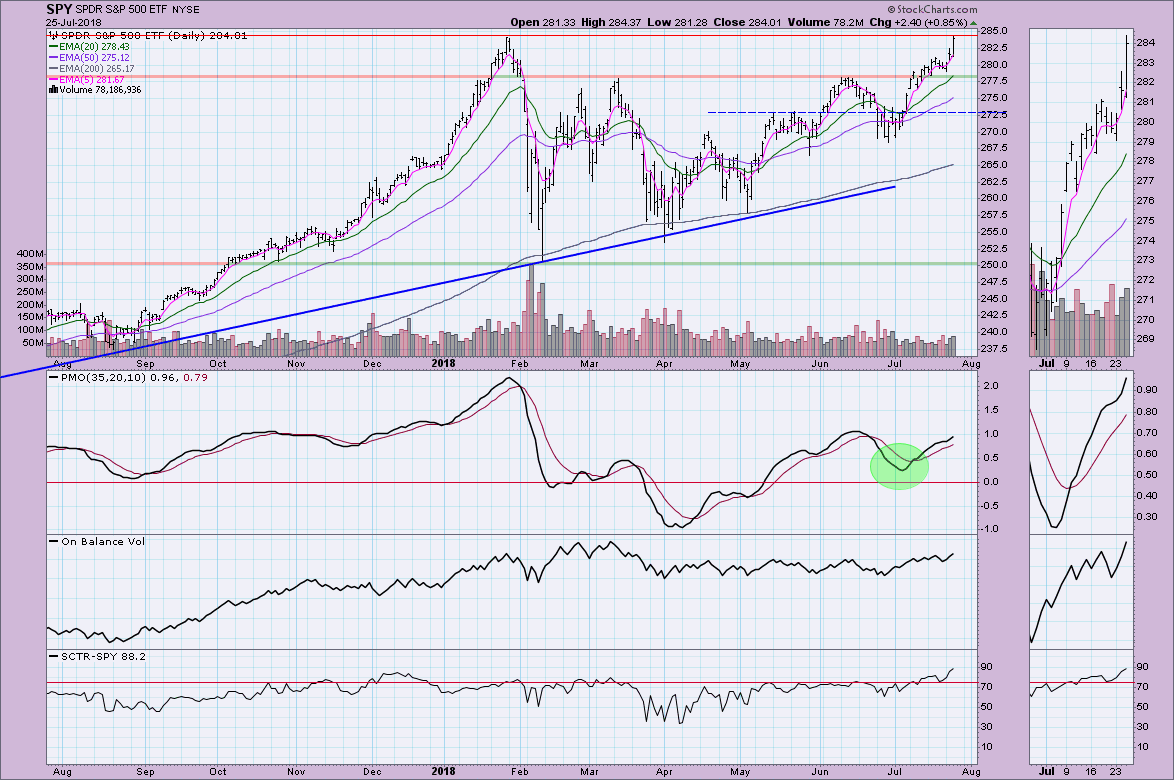
Task: Click the 0.90 label on zoomed PMO axis
Action: click(1146, 390)
